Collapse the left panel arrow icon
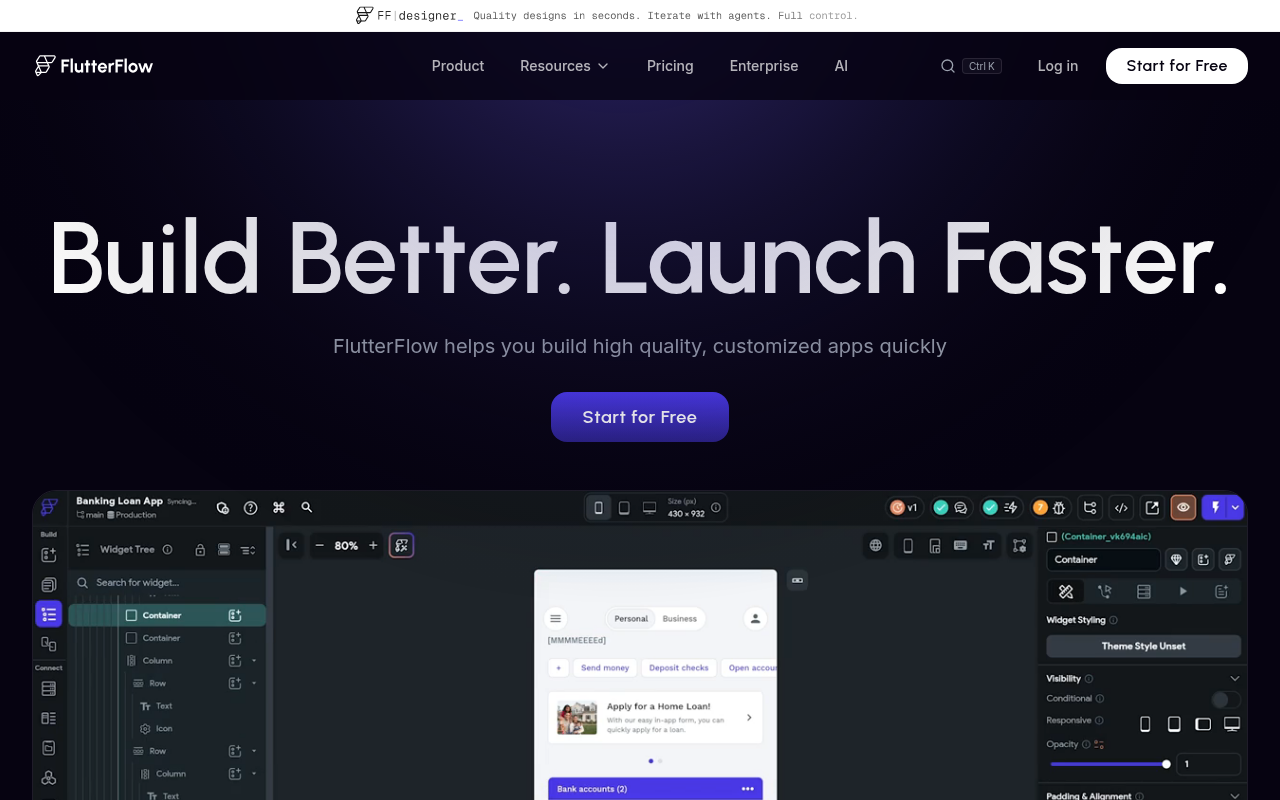 (291, 545)
